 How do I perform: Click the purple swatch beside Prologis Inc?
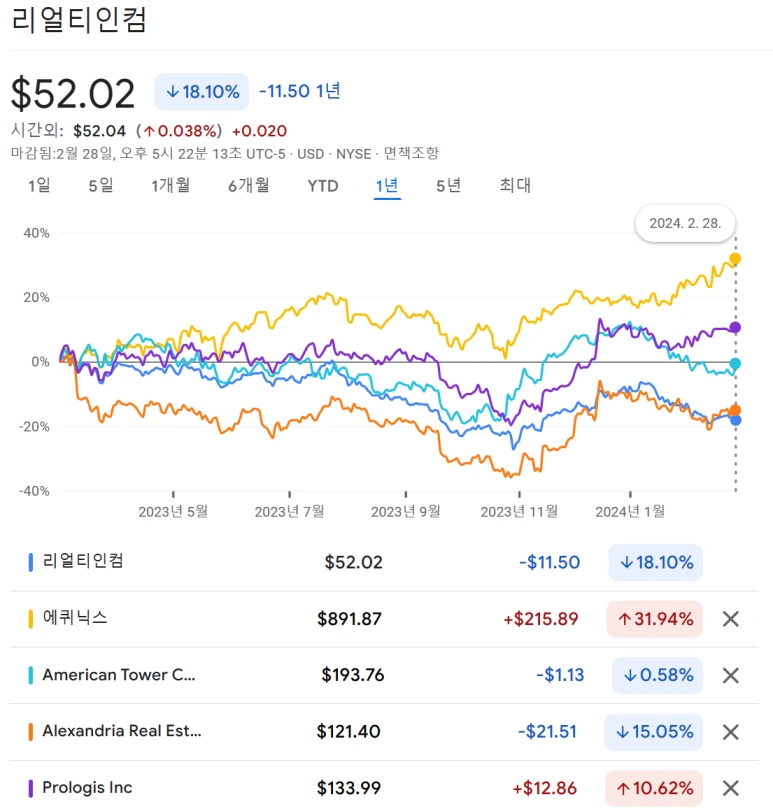(x=31, y=788)
